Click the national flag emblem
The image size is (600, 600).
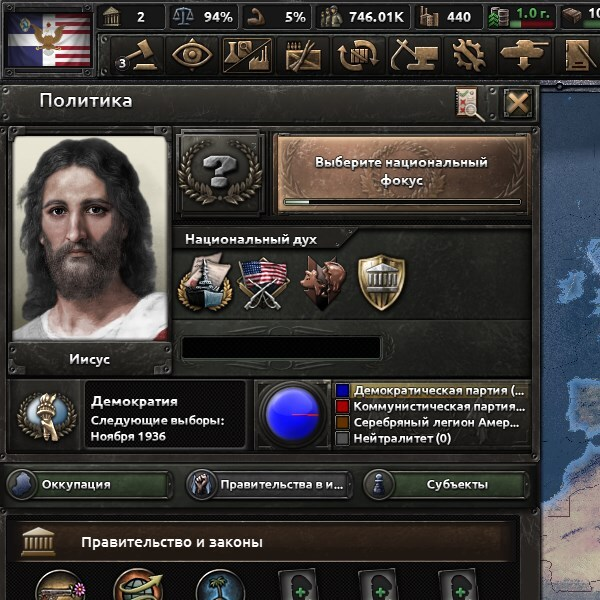point(49,40)
